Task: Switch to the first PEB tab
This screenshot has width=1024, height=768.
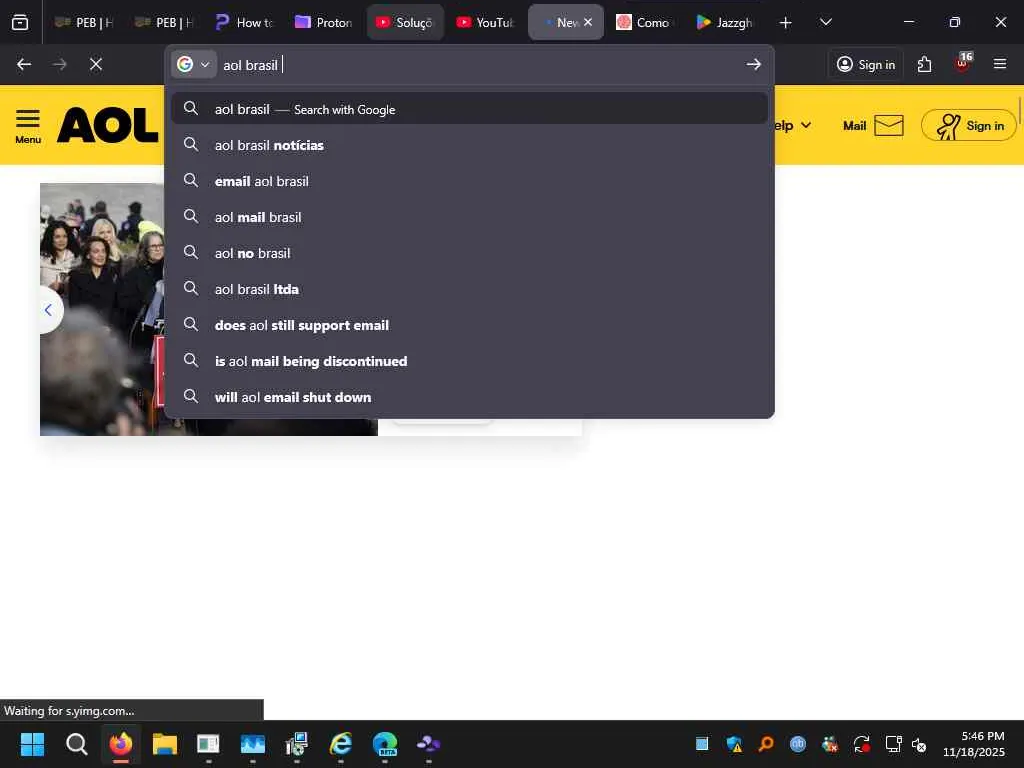Action: click(x=83, y=22)
